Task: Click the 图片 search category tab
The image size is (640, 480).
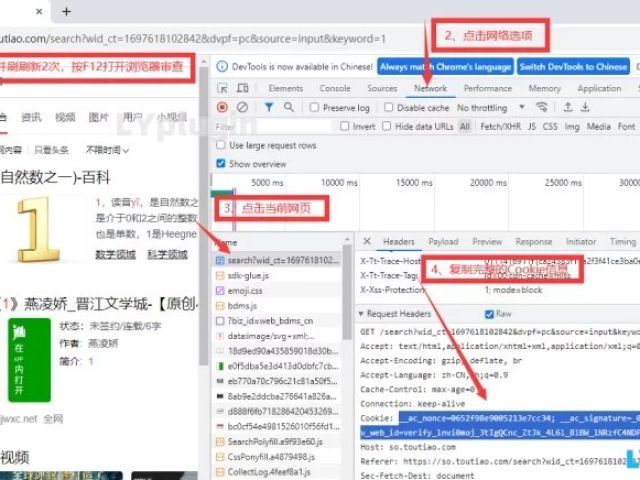Action: coord(99,118)
